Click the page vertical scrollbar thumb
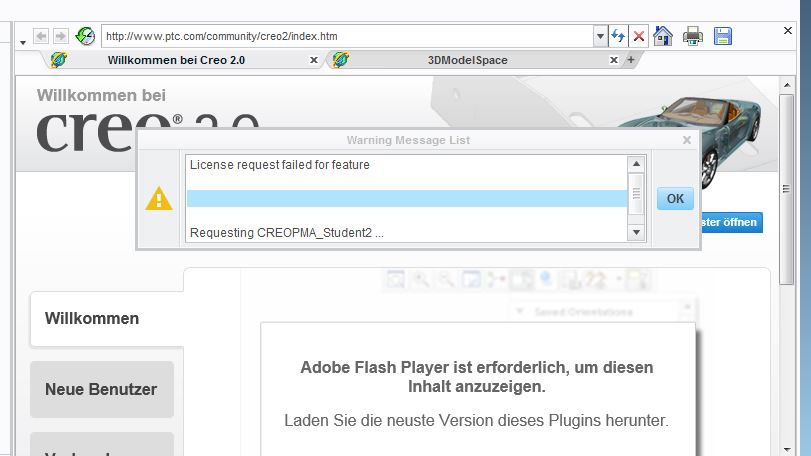Image resolution: width=811 pixels, height=456 pixels. [x=787, y=189]
